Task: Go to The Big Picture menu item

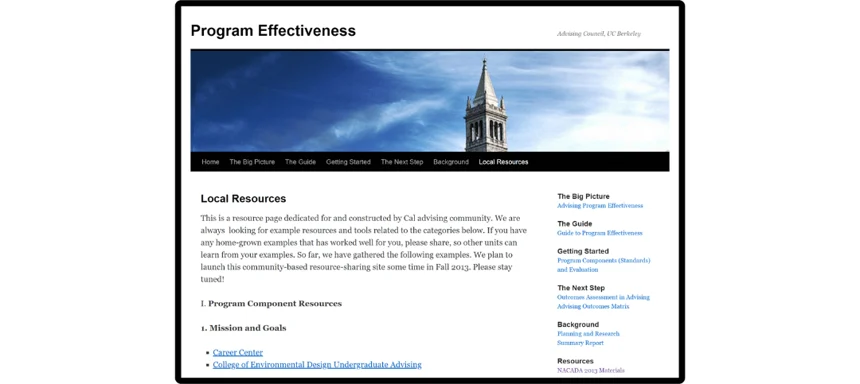Action: pyautogui.click(x=252, y=162)
